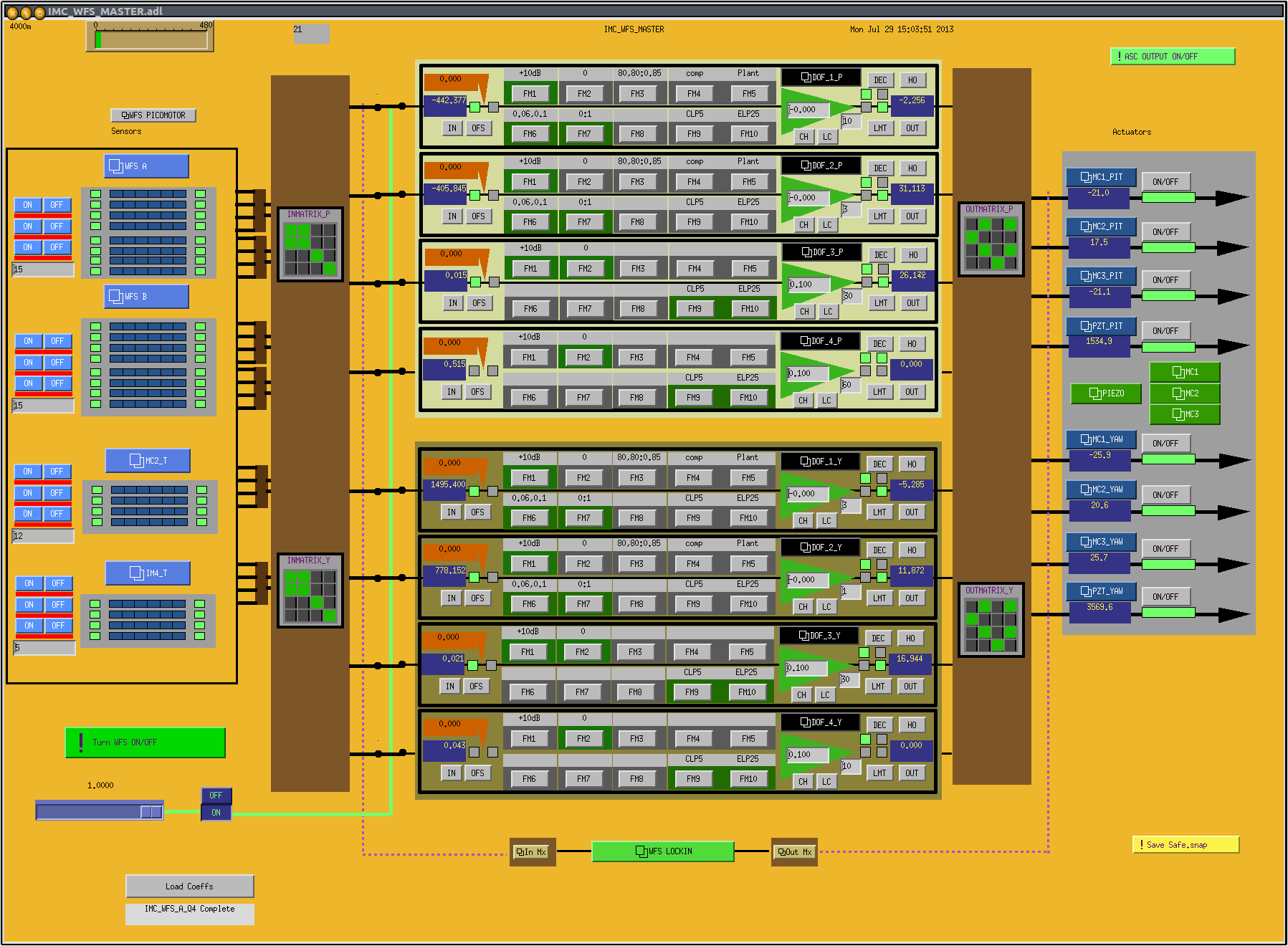Open the WFS B related display
Screen dimensions: 1288x946
coord(146,297)
